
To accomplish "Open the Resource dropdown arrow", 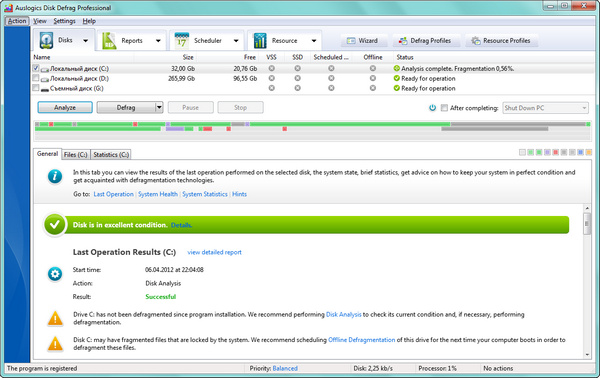I will (x=314, y=41).
